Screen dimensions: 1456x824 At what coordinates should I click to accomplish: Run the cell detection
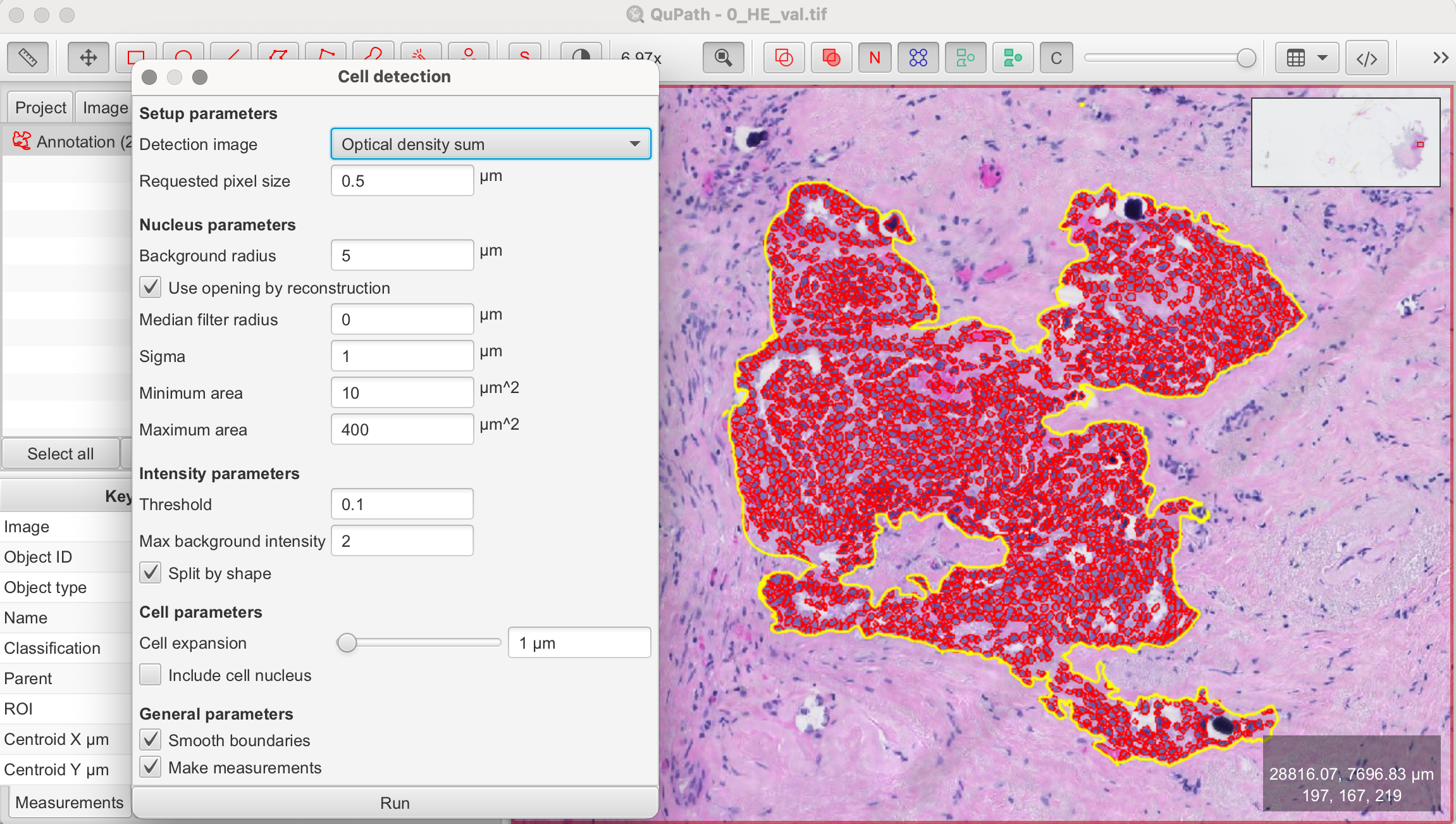(x=395, y=802)
